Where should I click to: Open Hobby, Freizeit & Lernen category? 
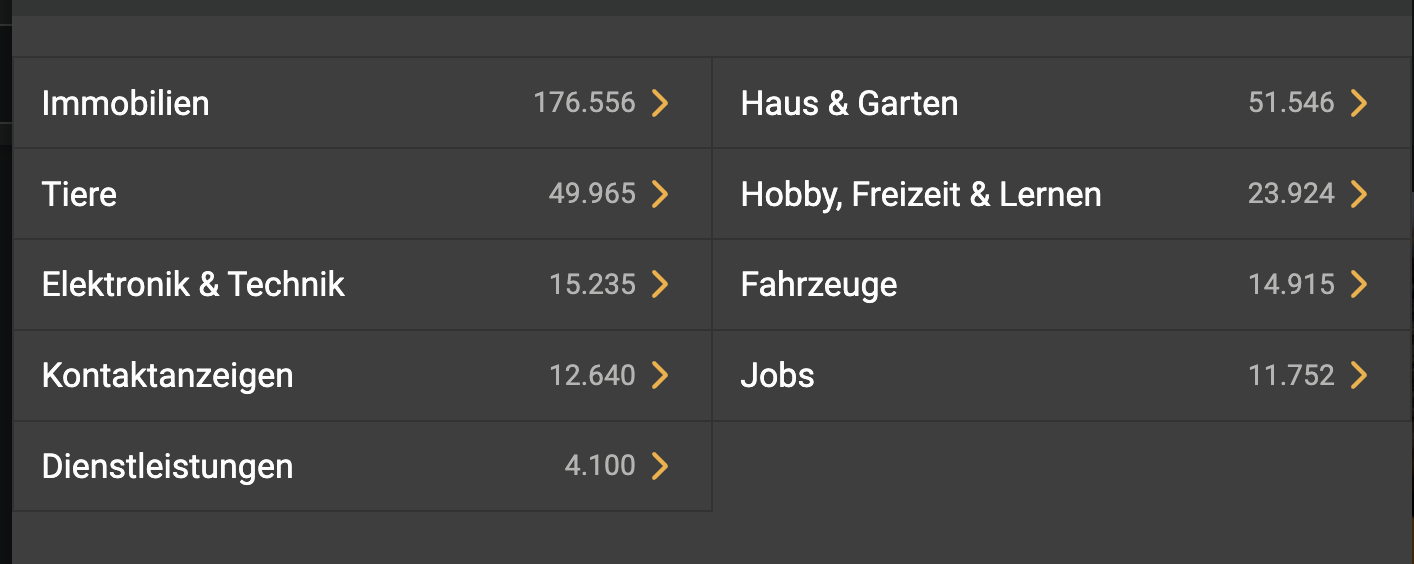(920, 194)
